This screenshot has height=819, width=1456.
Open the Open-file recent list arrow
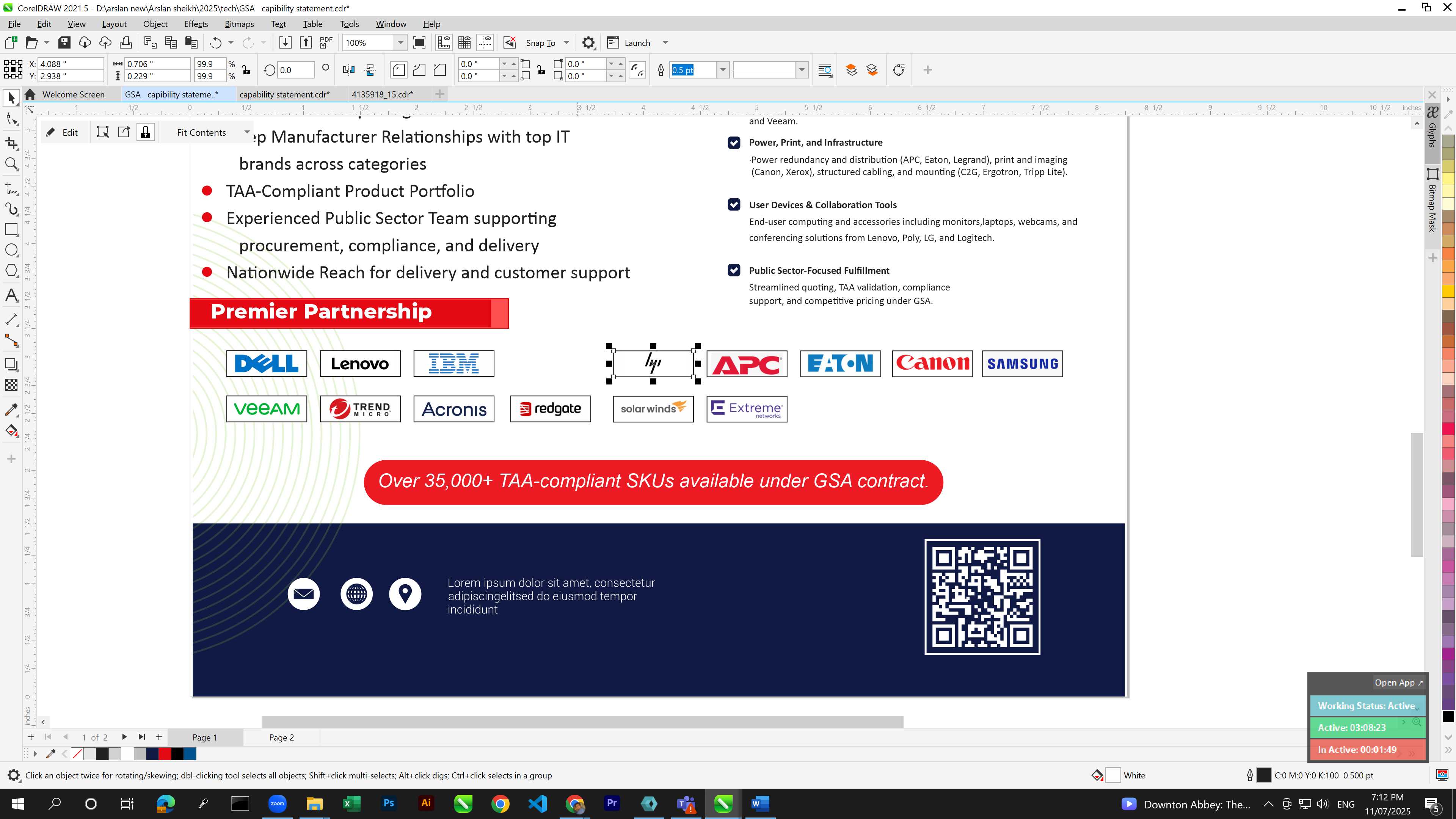(x=46, y=42)
